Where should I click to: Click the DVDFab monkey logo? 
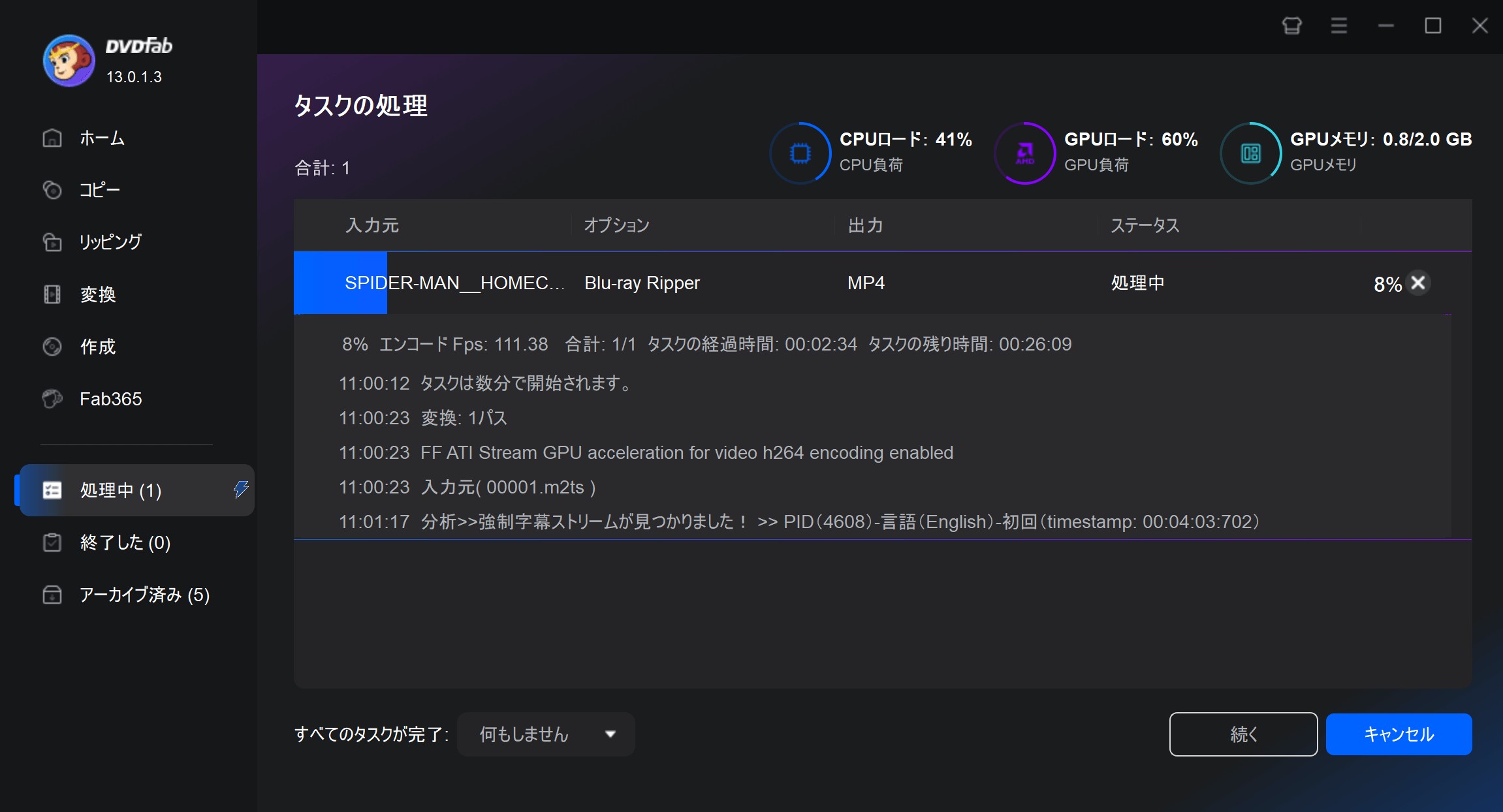coord(69,61)
